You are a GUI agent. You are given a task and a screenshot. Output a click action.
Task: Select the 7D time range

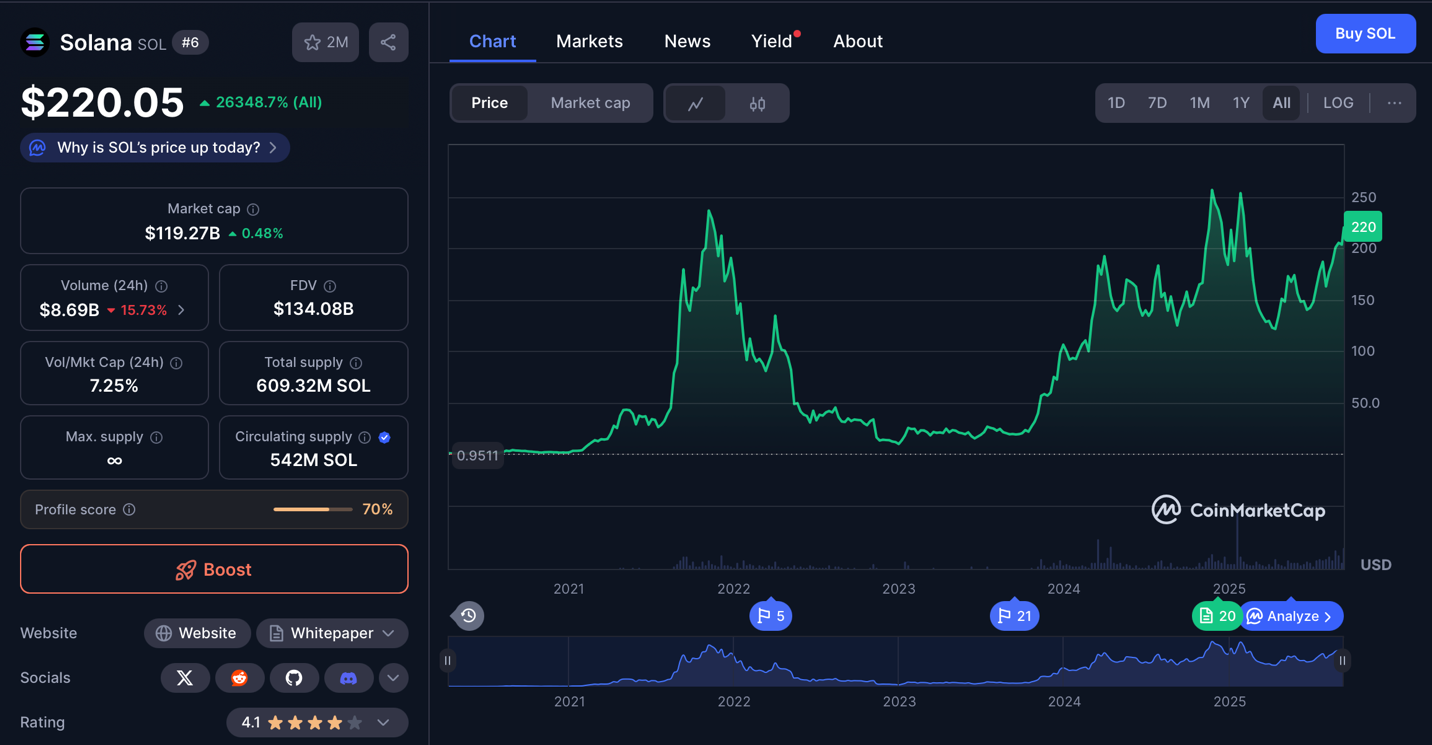coord(1158,103)
